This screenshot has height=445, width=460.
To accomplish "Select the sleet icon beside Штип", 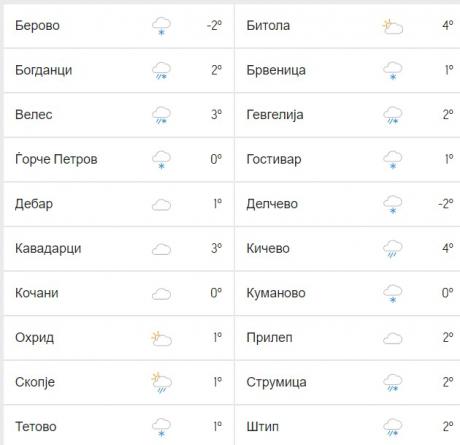I will pos(393,428).
